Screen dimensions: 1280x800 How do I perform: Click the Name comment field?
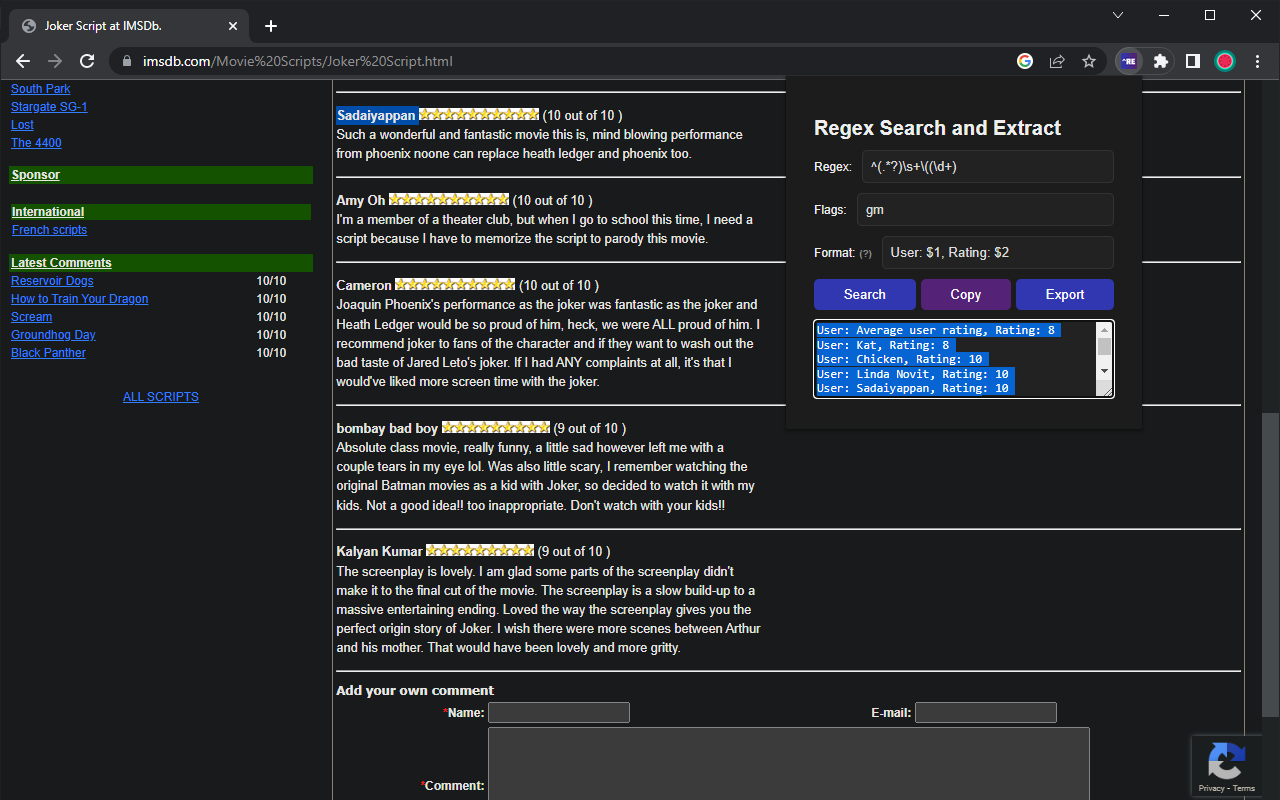[559, 712]
